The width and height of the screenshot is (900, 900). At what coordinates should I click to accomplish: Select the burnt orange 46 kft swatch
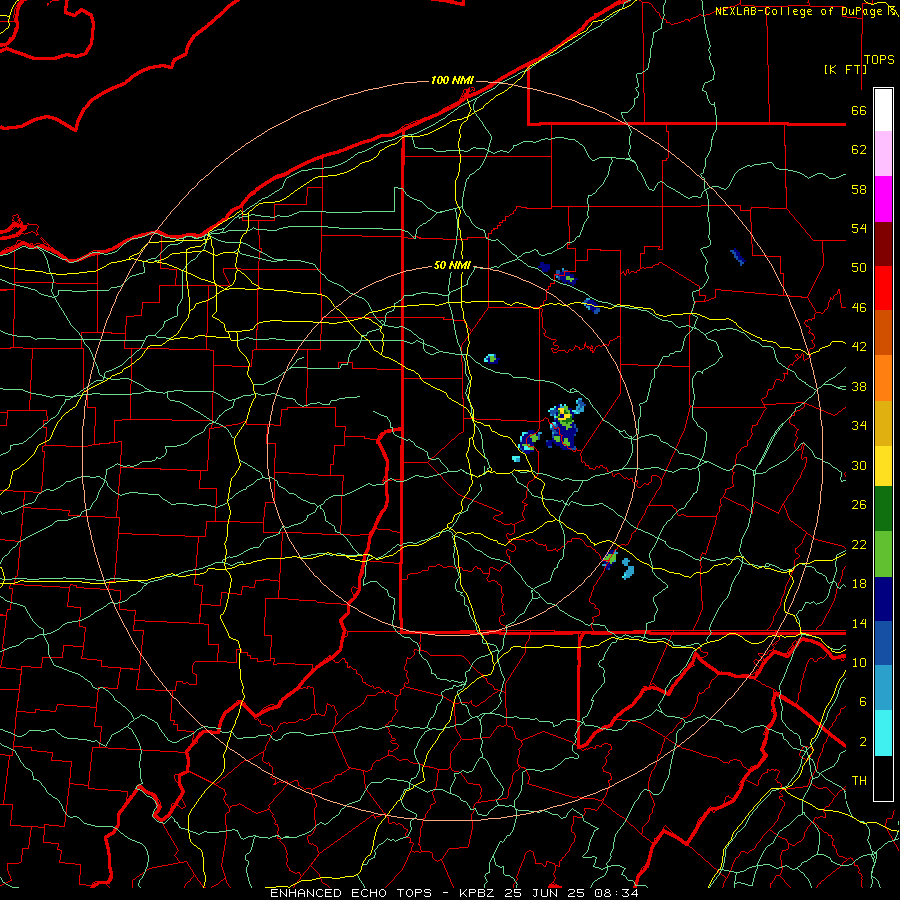pyautogui.click(x=883, y=333)
